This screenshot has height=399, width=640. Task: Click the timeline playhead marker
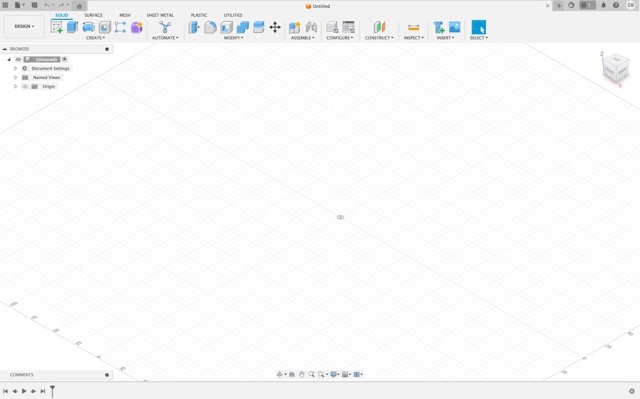pos(52,391)
